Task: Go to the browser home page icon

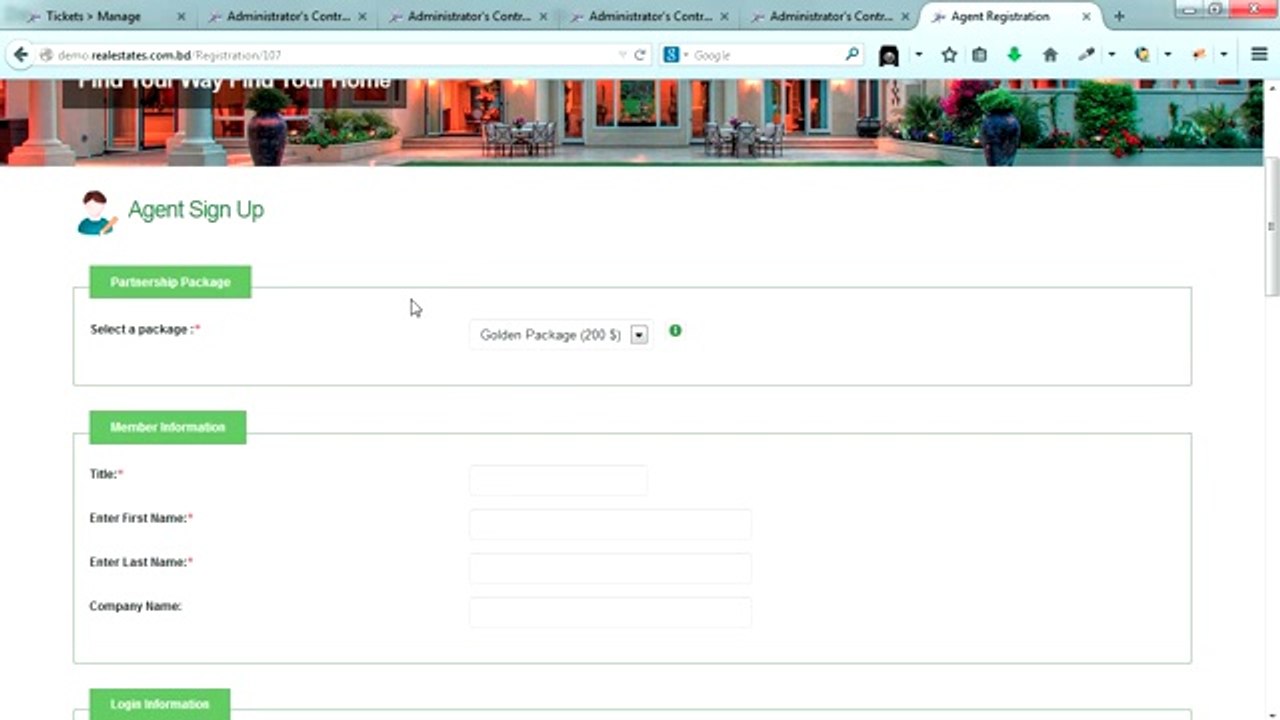Action: (1050, 55)
